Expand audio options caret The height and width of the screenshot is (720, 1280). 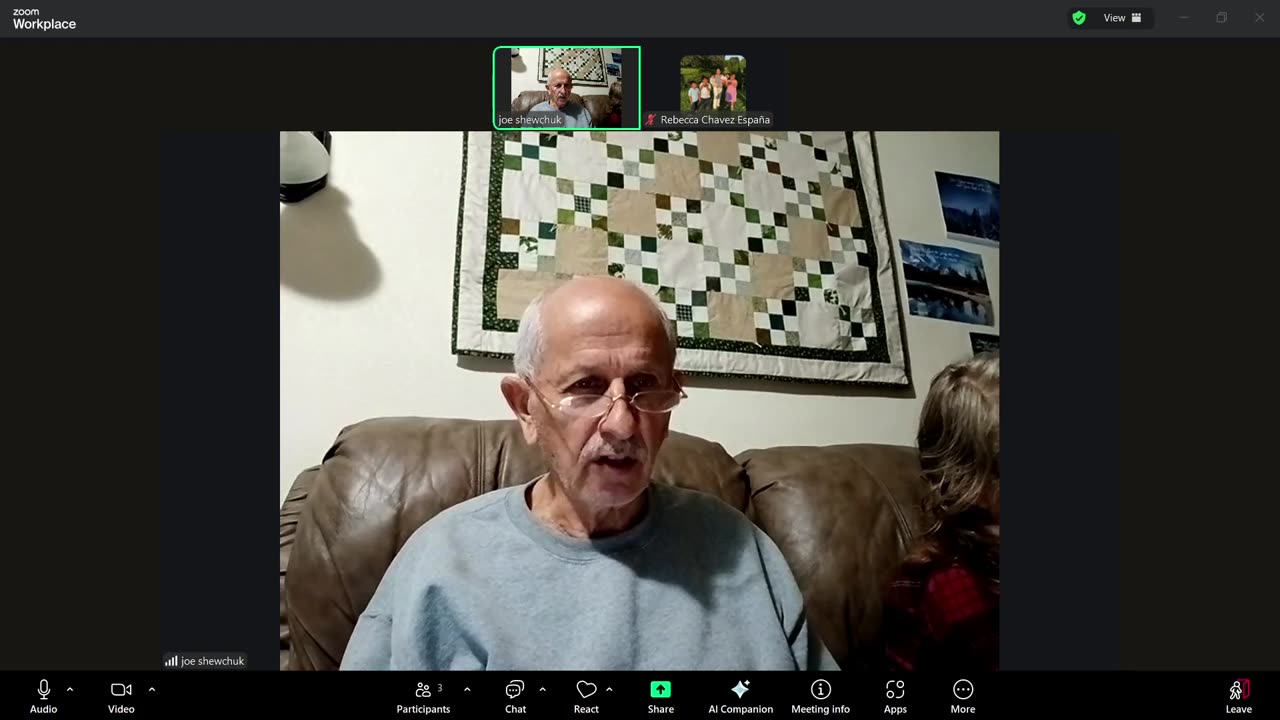(x=70, y=689)
